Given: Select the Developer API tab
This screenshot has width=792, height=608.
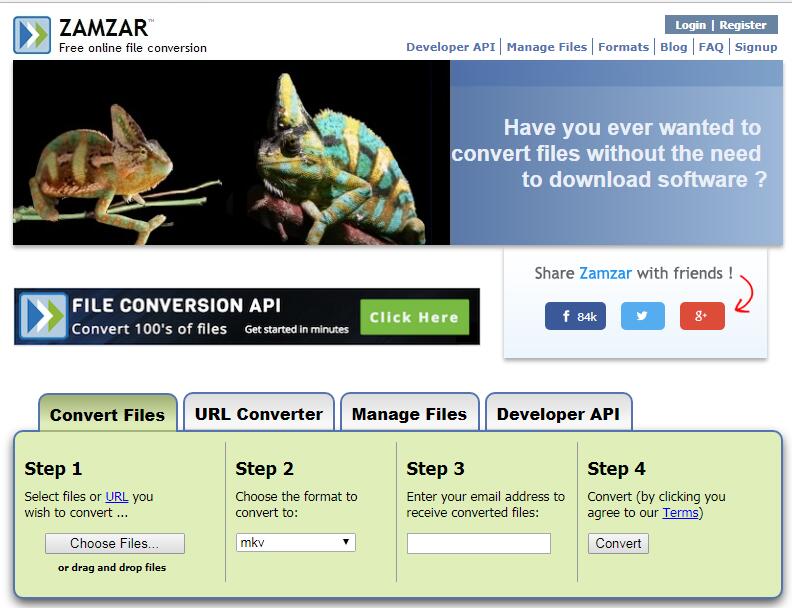Looking at the screenshot, I should 558,414.
